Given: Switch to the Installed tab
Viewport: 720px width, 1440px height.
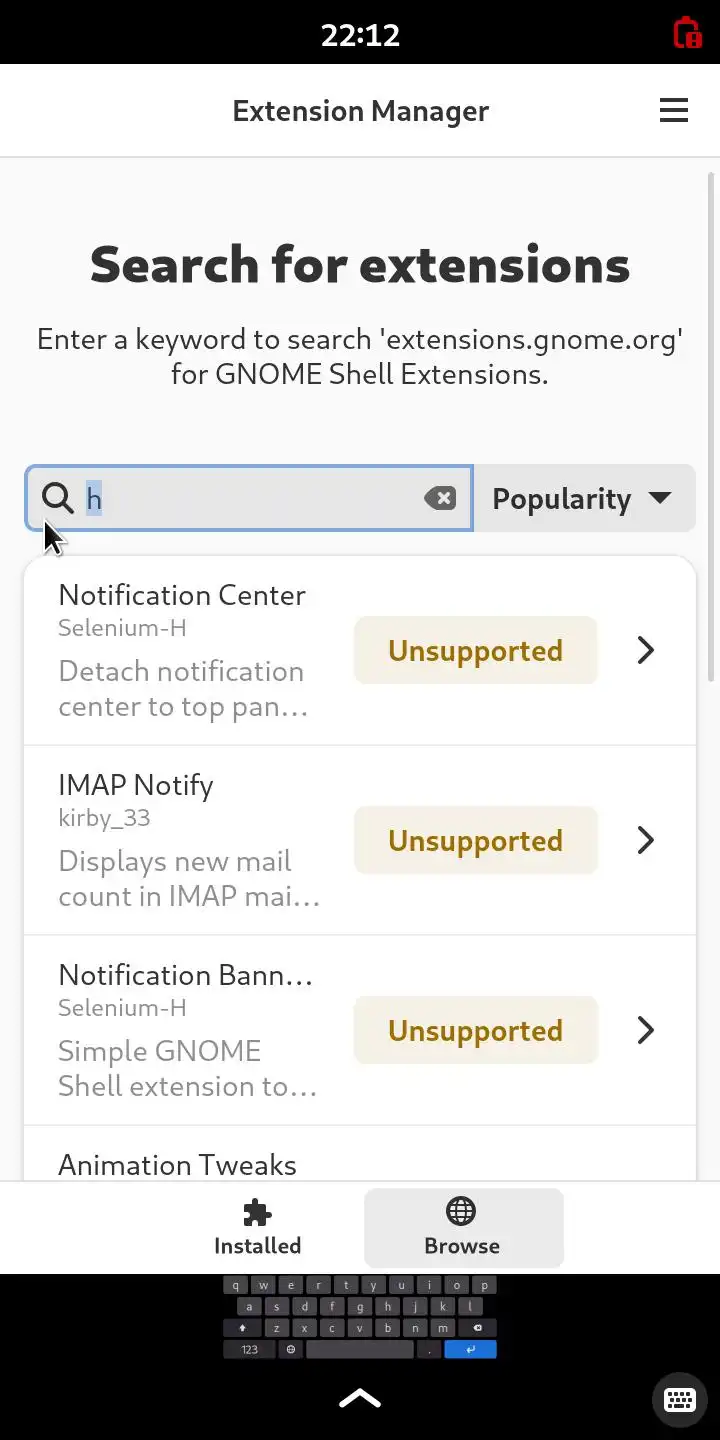Looking at the screenshot, I should 257,1228.
